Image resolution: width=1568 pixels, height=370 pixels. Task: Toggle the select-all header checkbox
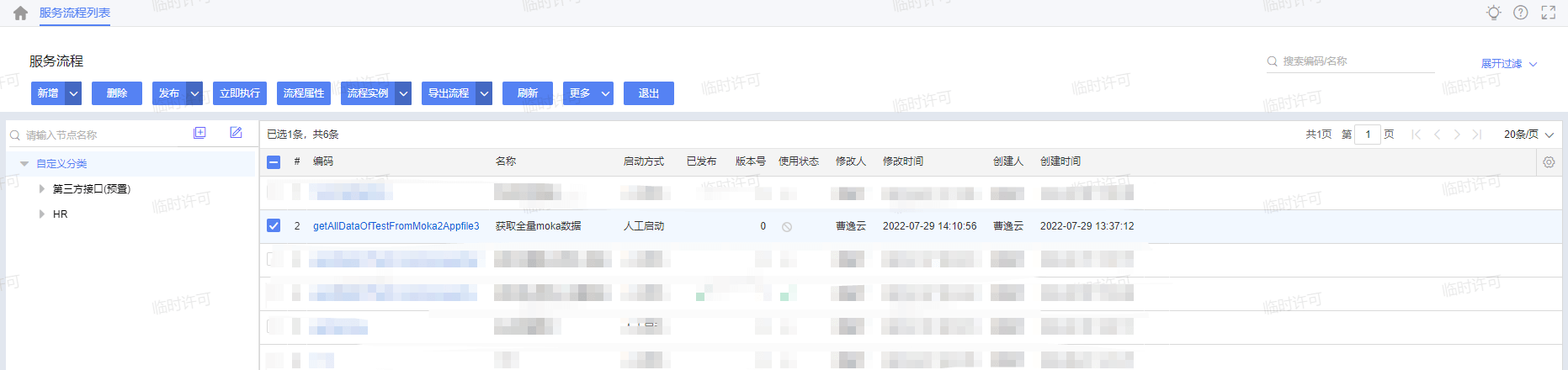pos(274,161)
